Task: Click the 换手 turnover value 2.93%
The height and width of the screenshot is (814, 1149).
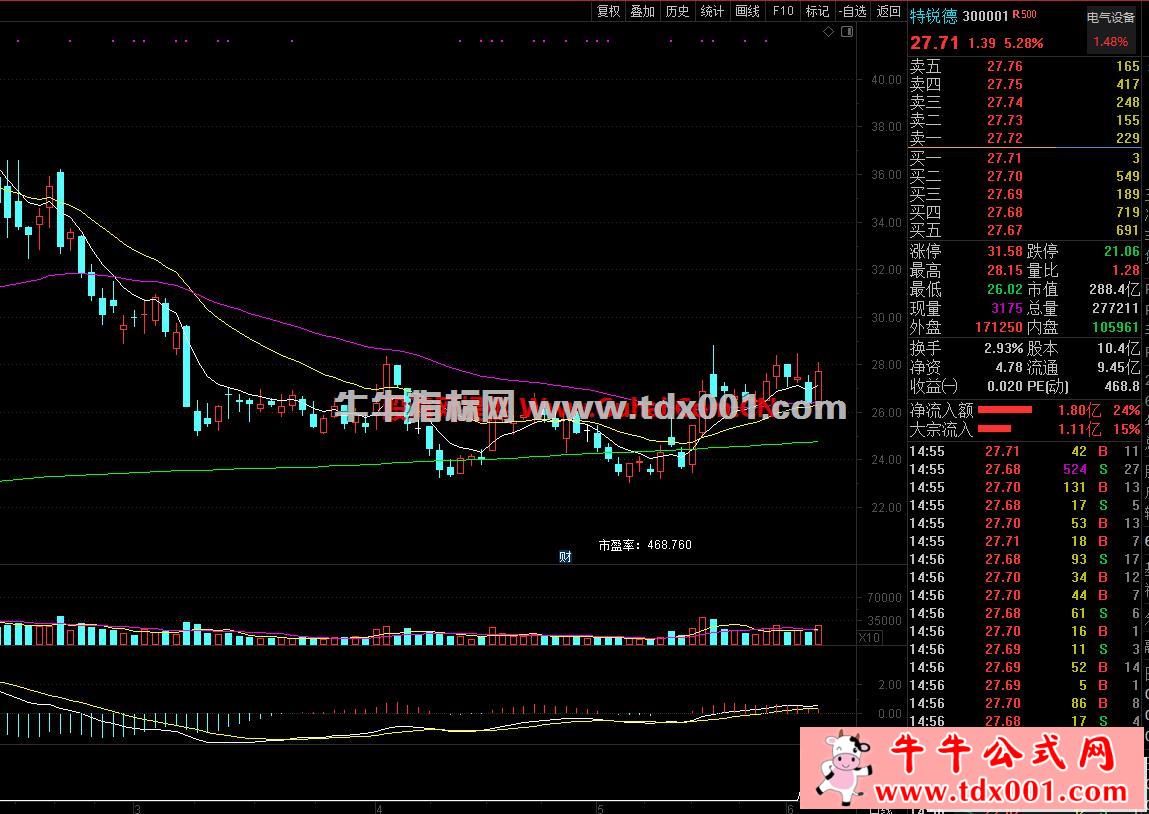Action: tap(1003, 348)
